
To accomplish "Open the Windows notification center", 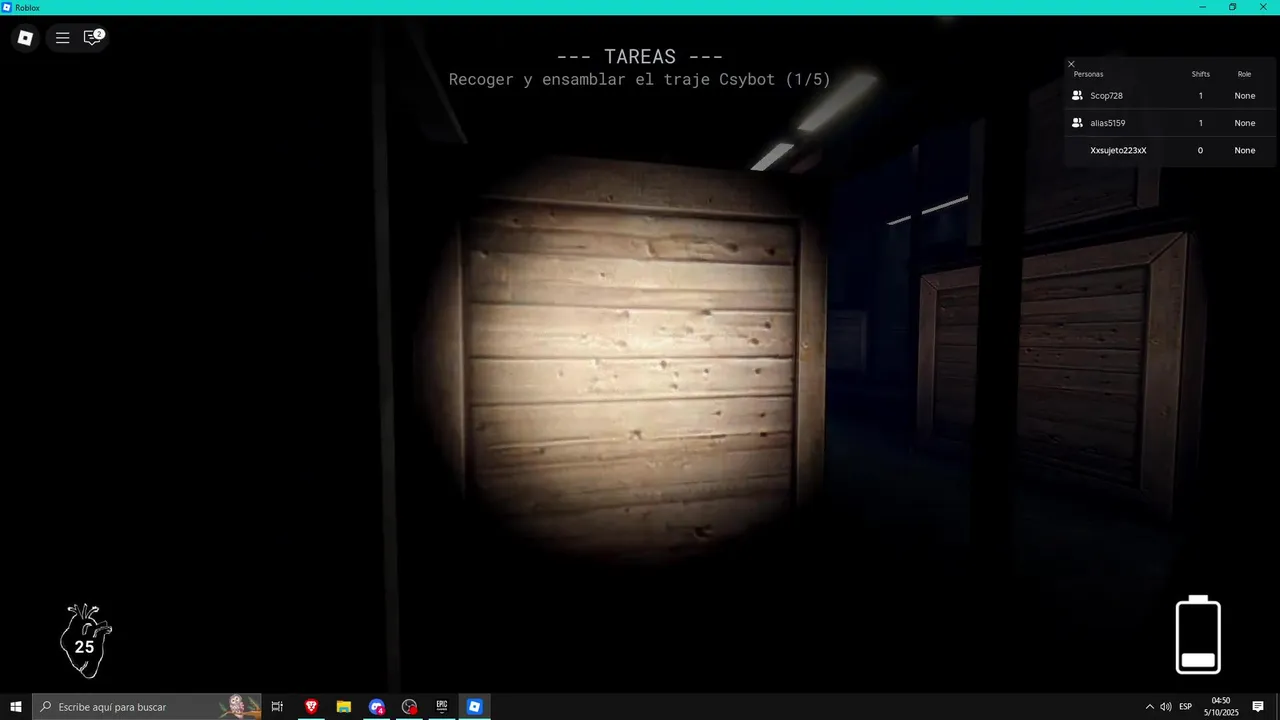I will [x=1258, y=707].
